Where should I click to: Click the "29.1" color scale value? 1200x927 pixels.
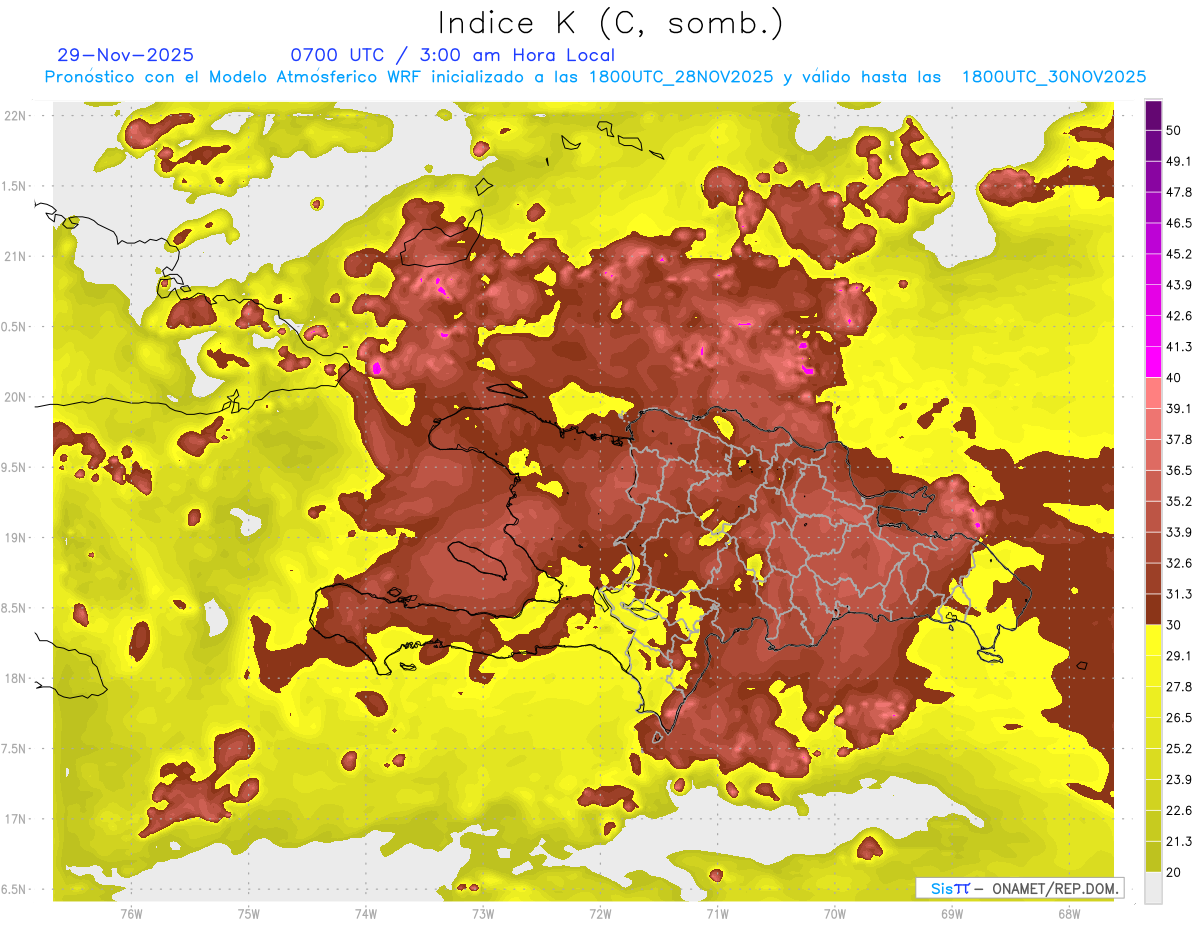(x=1178, y=655)
